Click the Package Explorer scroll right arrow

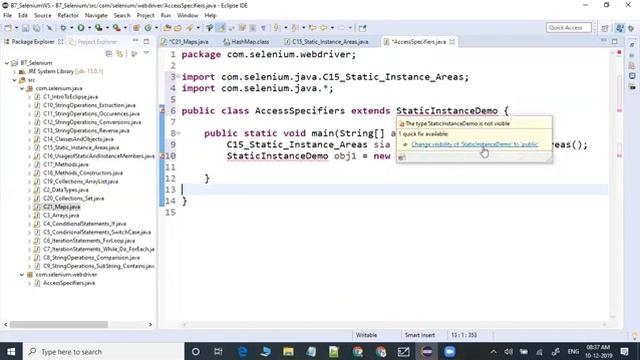point(150,324)
